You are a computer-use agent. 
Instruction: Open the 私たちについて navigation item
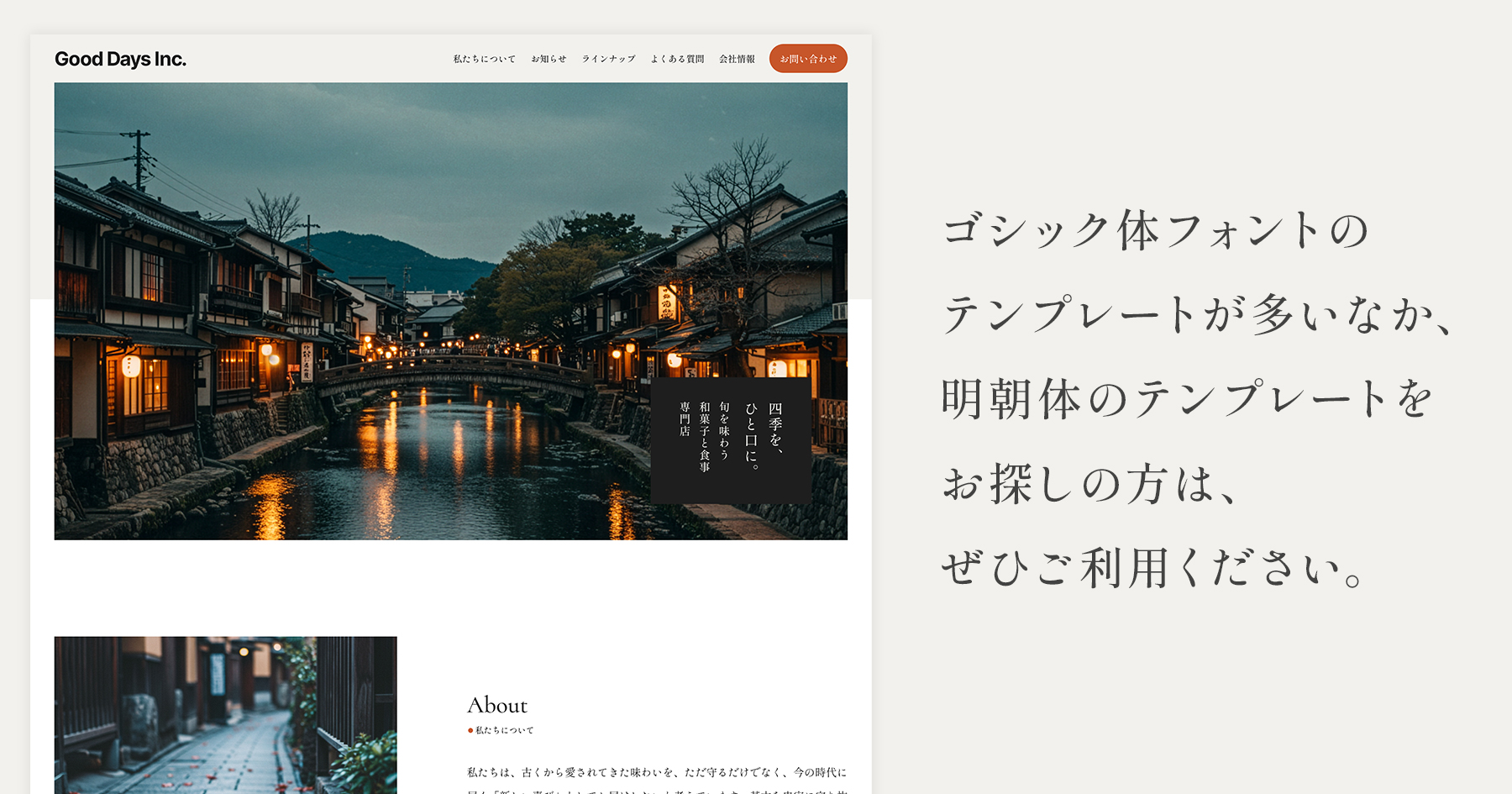click(x=483, y=59)
